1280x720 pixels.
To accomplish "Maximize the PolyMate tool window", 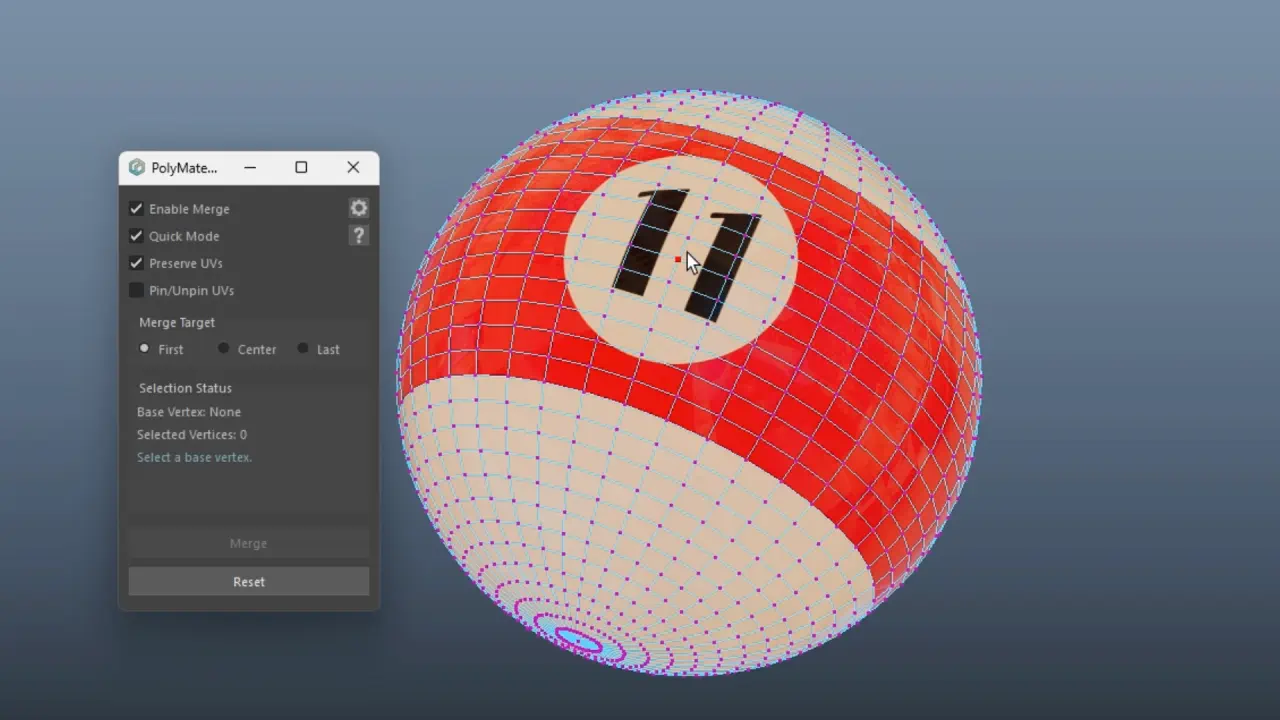I will point(301,168).
